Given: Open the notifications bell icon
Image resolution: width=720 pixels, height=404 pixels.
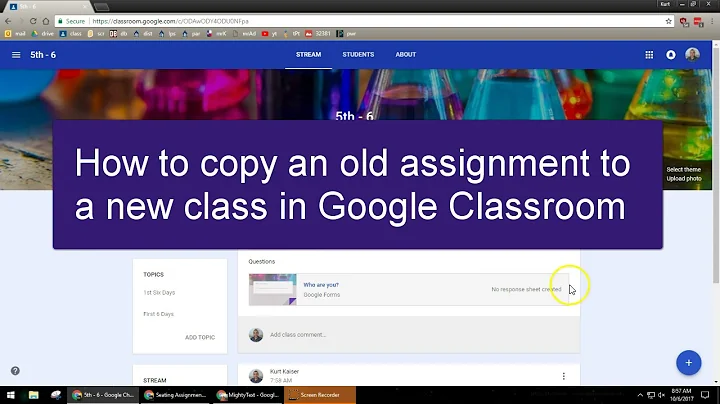Looking at the screenshot, I should [671, 55].
